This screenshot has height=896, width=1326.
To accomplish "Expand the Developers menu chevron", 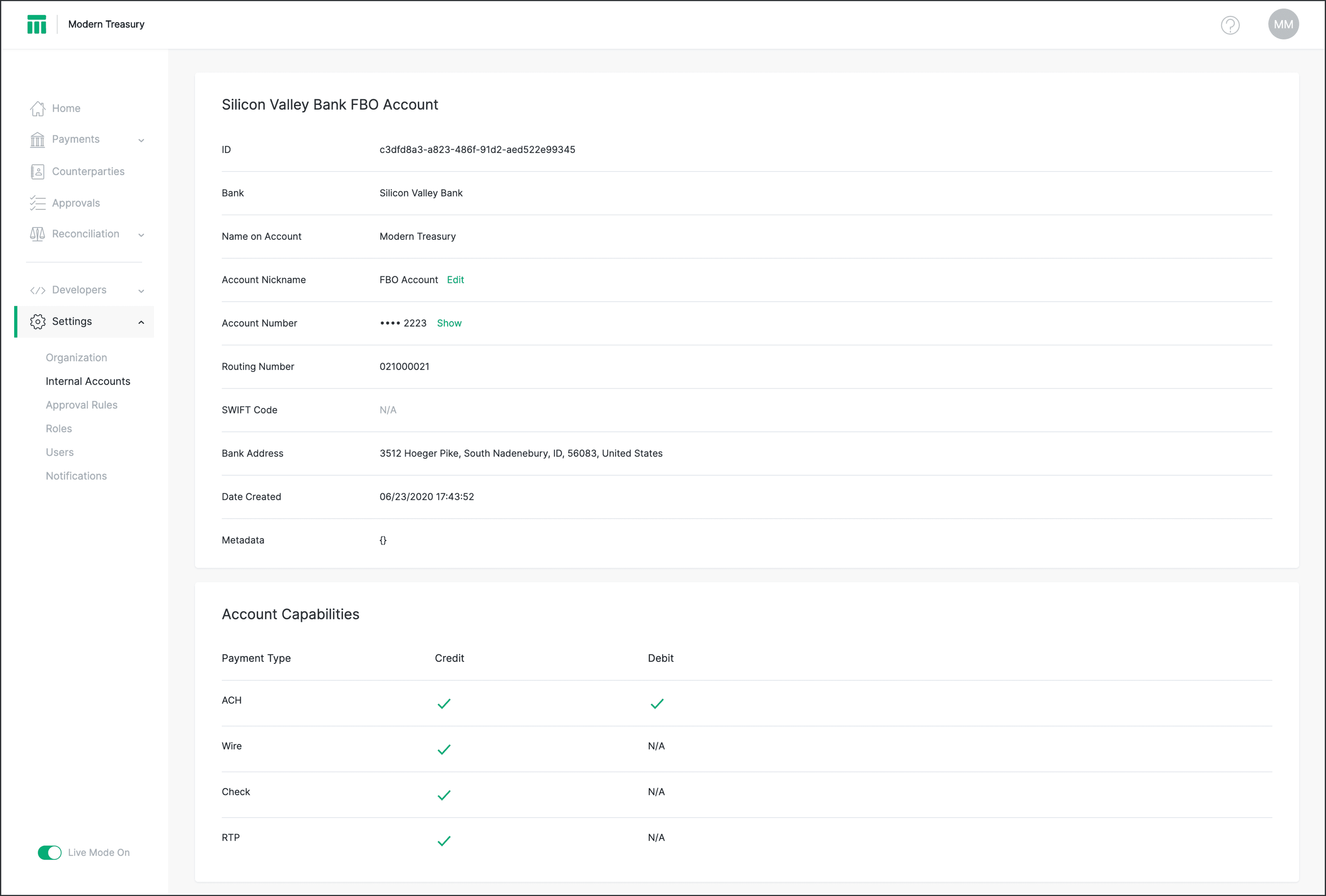I will 141,291.
